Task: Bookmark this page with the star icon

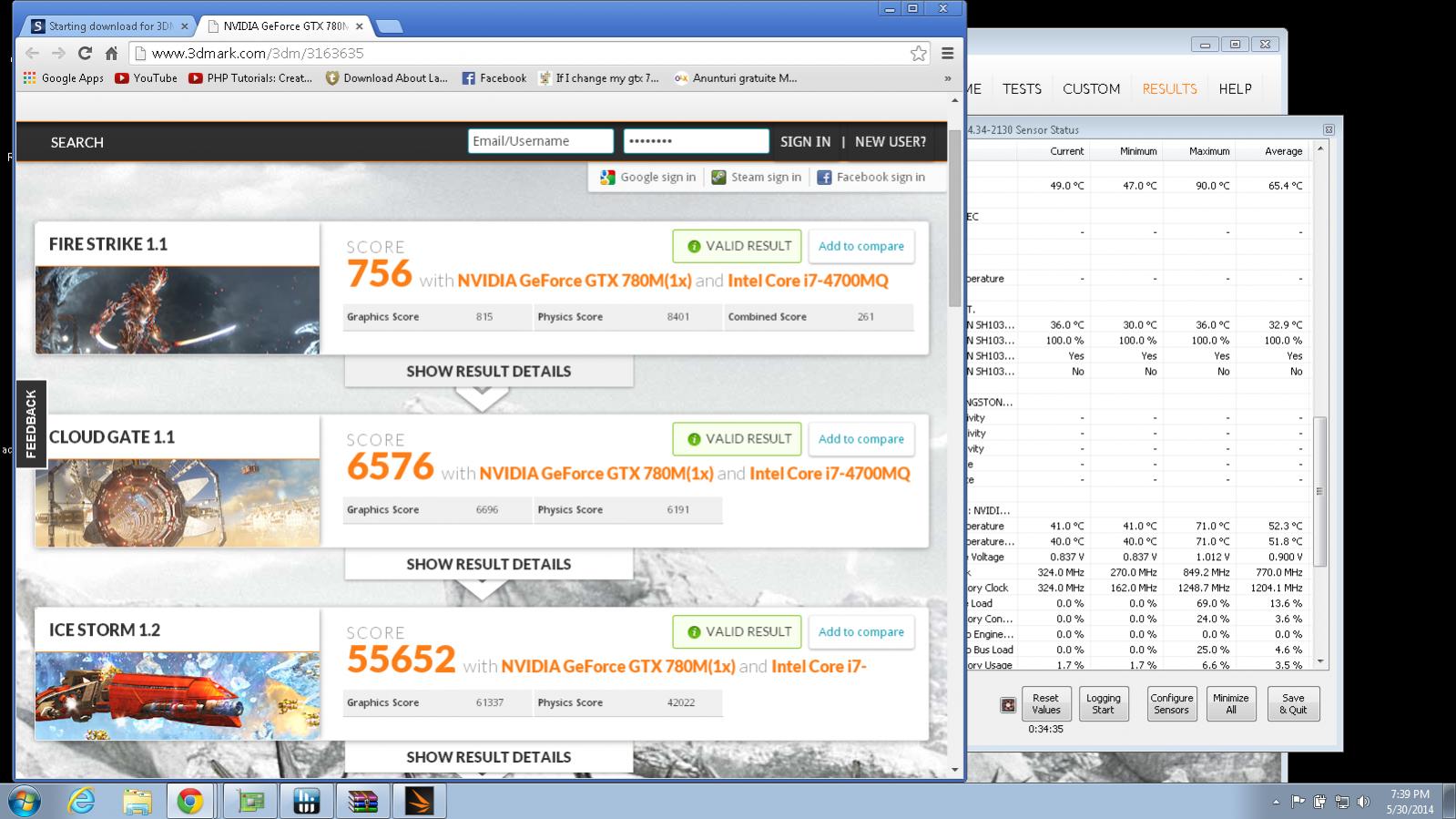Action: click(919, 53)
